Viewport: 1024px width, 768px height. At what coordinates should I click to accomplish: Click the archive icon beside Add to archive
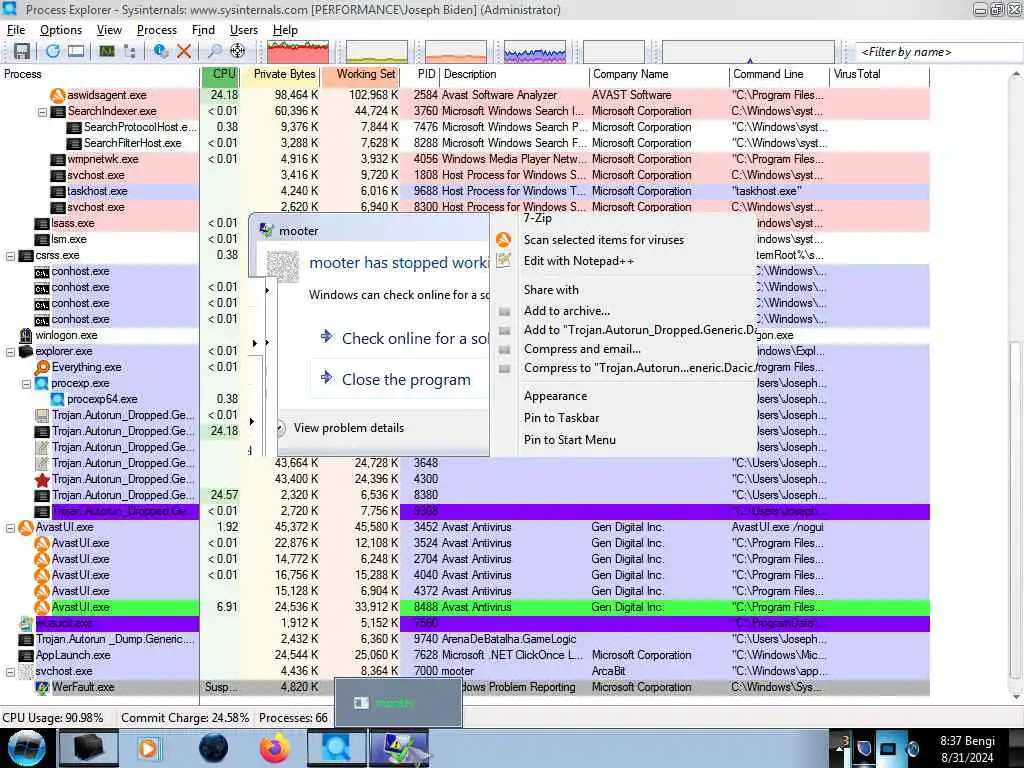click(504, 312)
